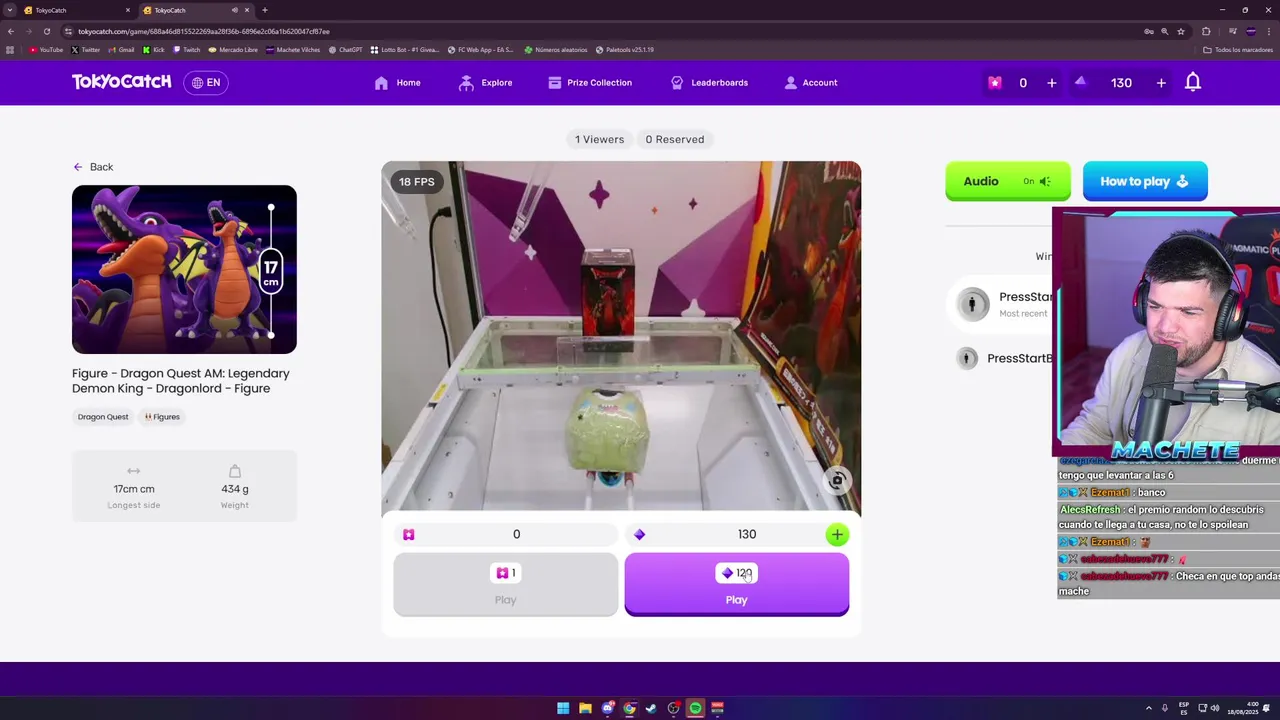Image resolution: width=1280 pixels, height=720 pixels.
Task: Click the purple gem icon in header
Action: [x=1080, y=82]
